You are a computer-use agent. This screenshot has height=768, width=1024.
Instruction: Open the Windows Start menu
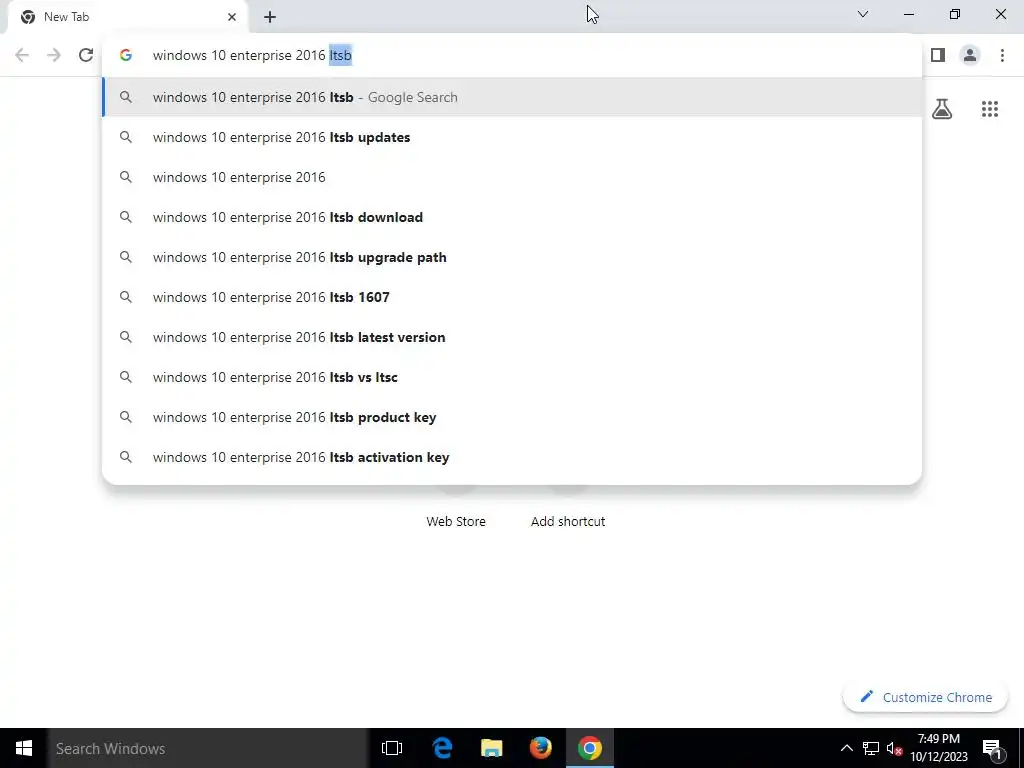pyautogui.click(x=24, y=748)
